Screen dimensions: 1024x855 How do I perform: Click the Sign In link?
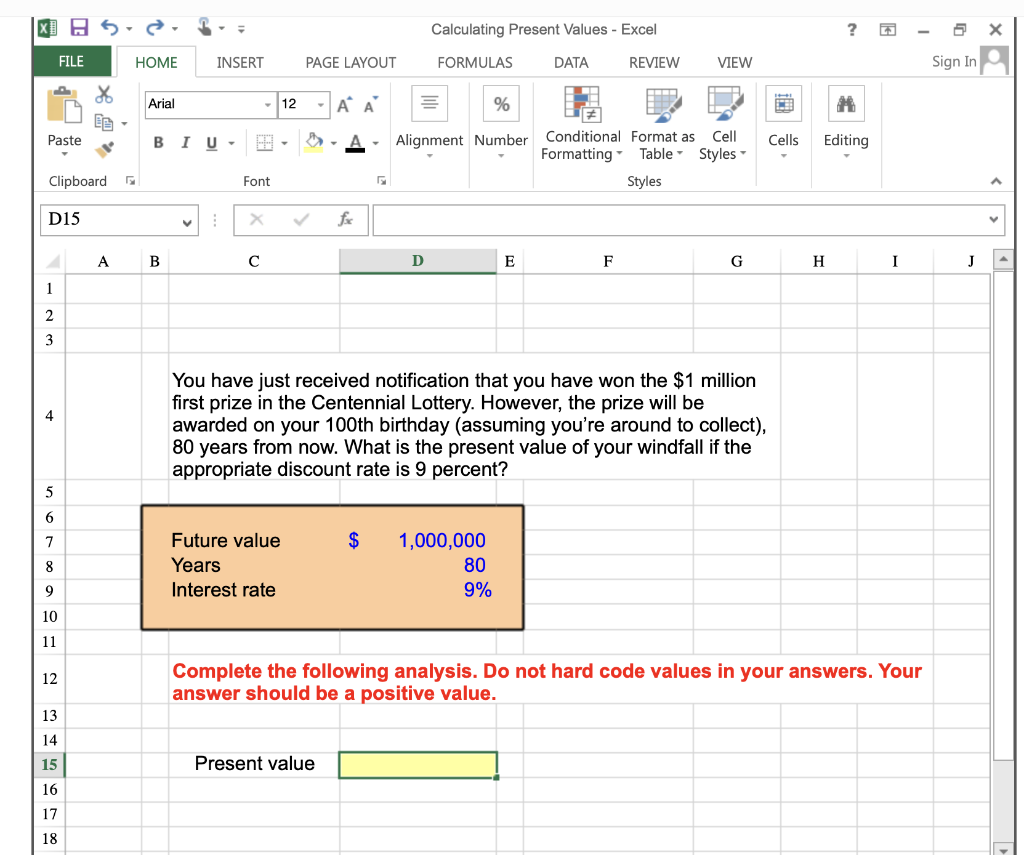[952, 61]
